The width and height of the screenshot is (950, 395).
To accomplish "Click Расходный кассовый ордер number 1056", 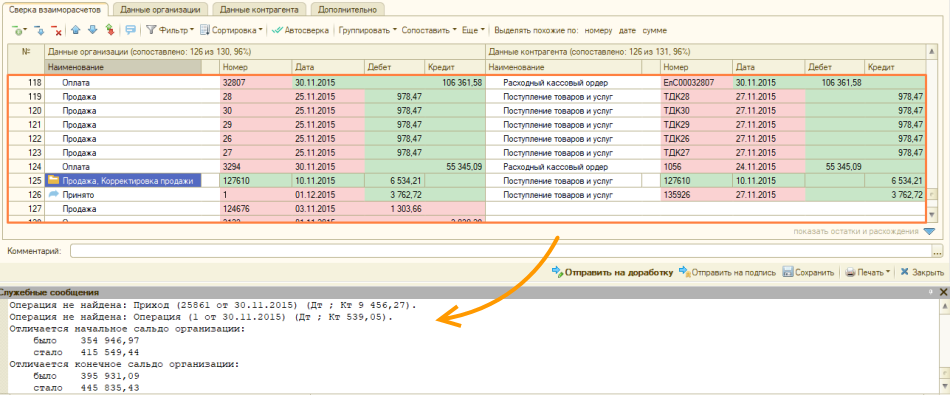I will tap(696, 166).
